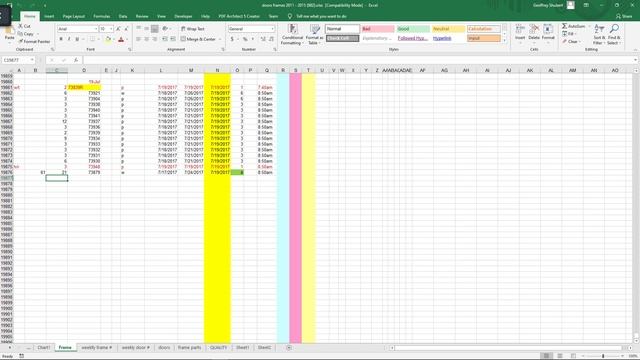
Task: Add a new sheet with plus button
Action: coord(289,348)
